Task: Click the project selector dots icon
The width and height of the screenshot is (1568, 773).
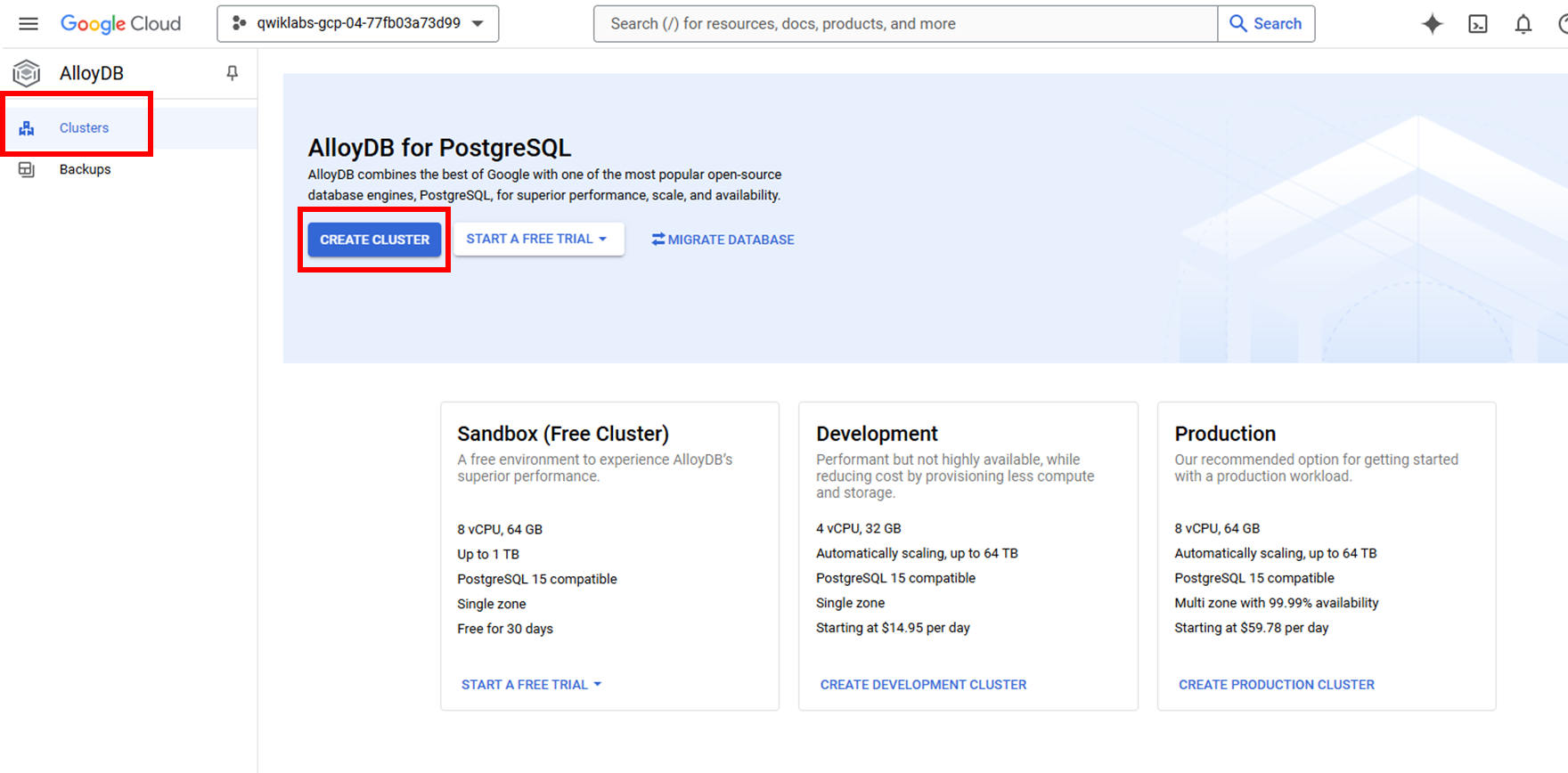Action: pyautogui.click(x=239, y=23)
